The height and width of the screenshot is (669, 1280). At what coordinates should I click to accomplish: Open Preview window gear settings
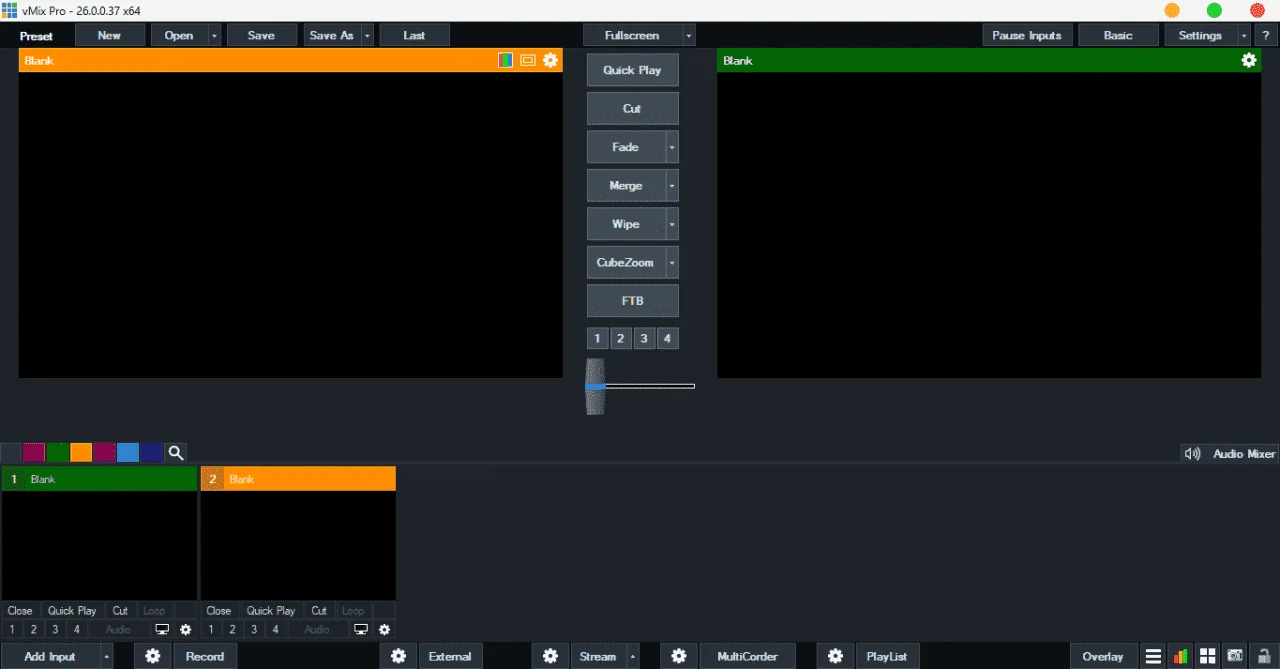pyautogui.click(x=550, y=61)
